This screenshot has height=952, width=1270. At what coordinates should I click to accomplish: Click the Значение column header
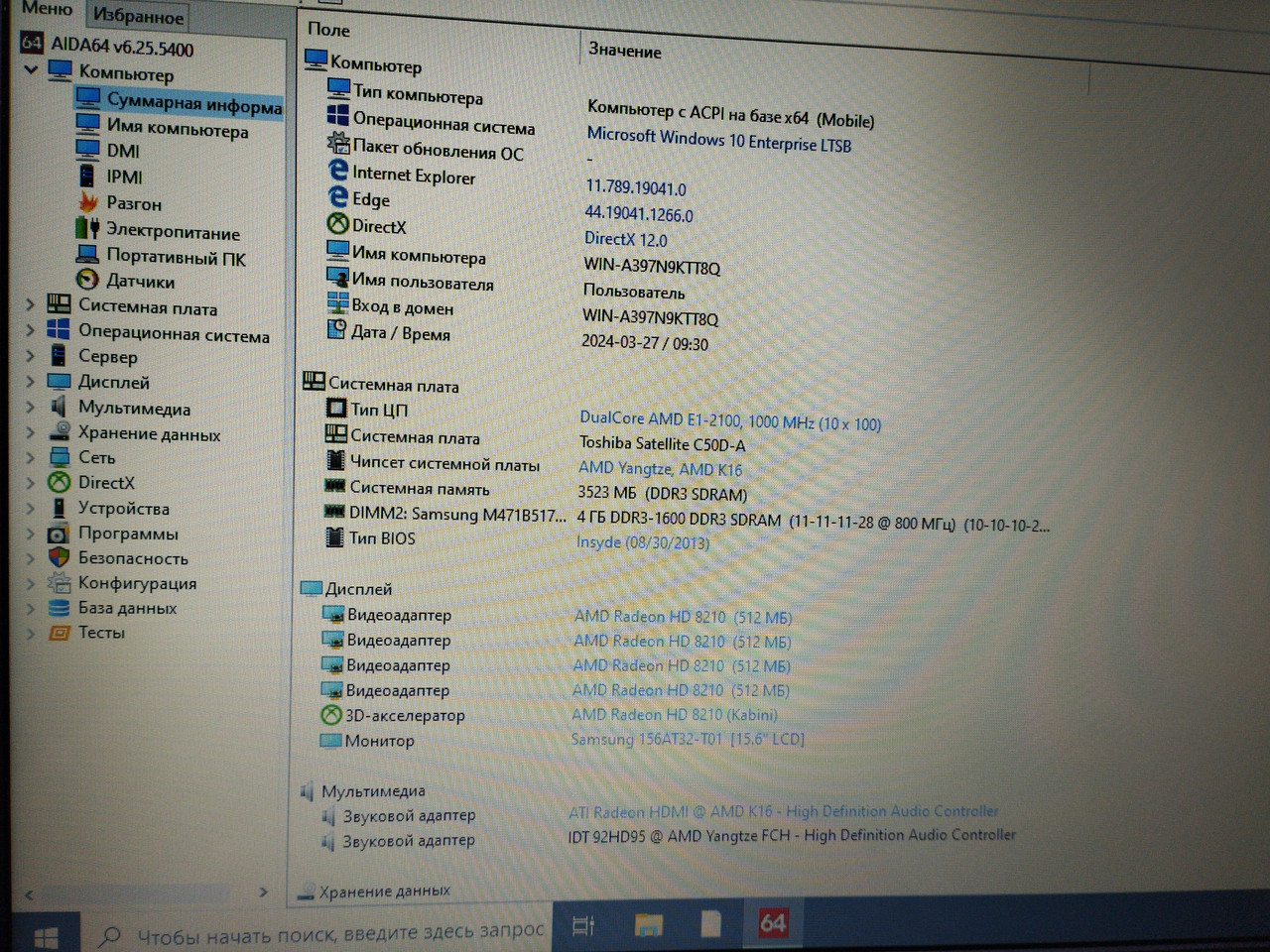coord(625,50)
